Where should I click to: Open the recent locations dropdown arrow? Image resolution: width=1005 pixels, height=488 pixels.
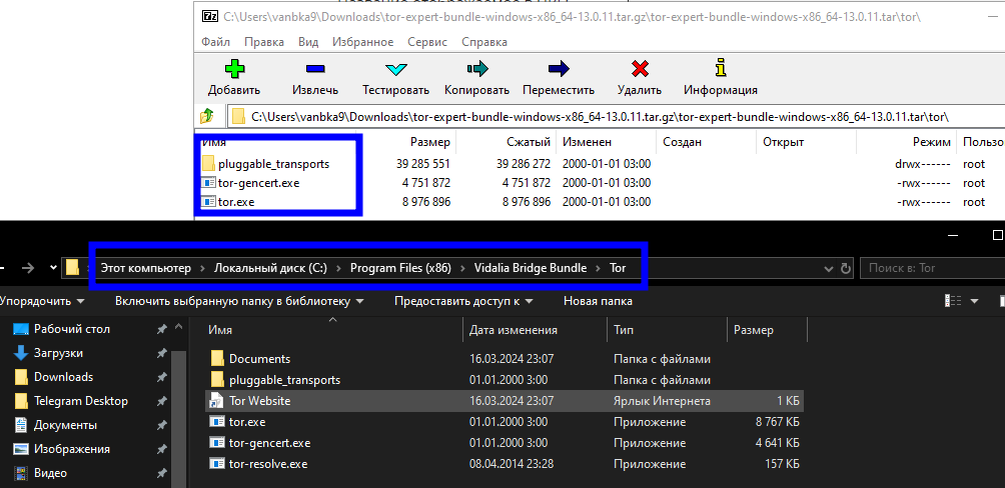53,268
